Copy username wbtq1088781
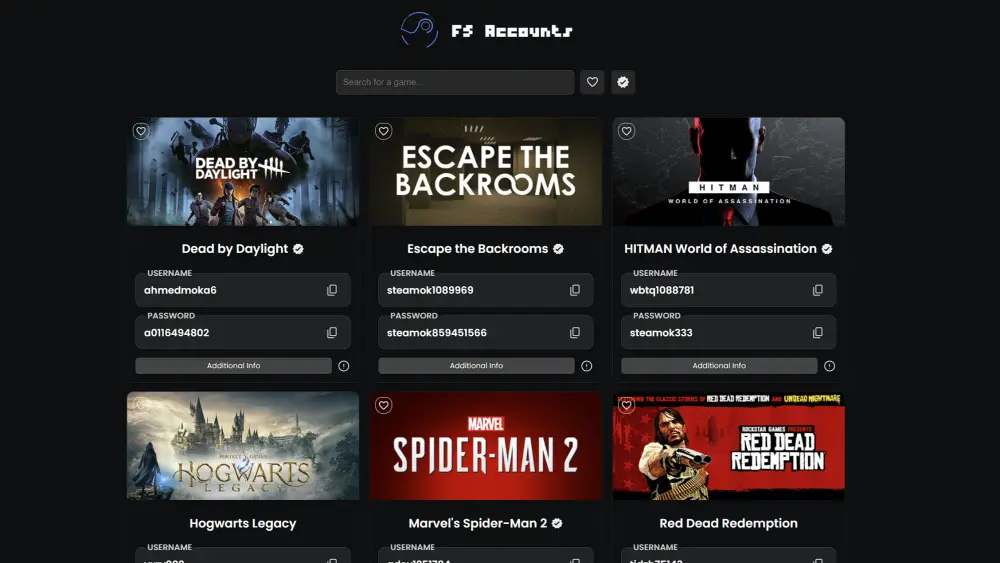Viewport: 1000px width, 563px height. click(818, 290)
